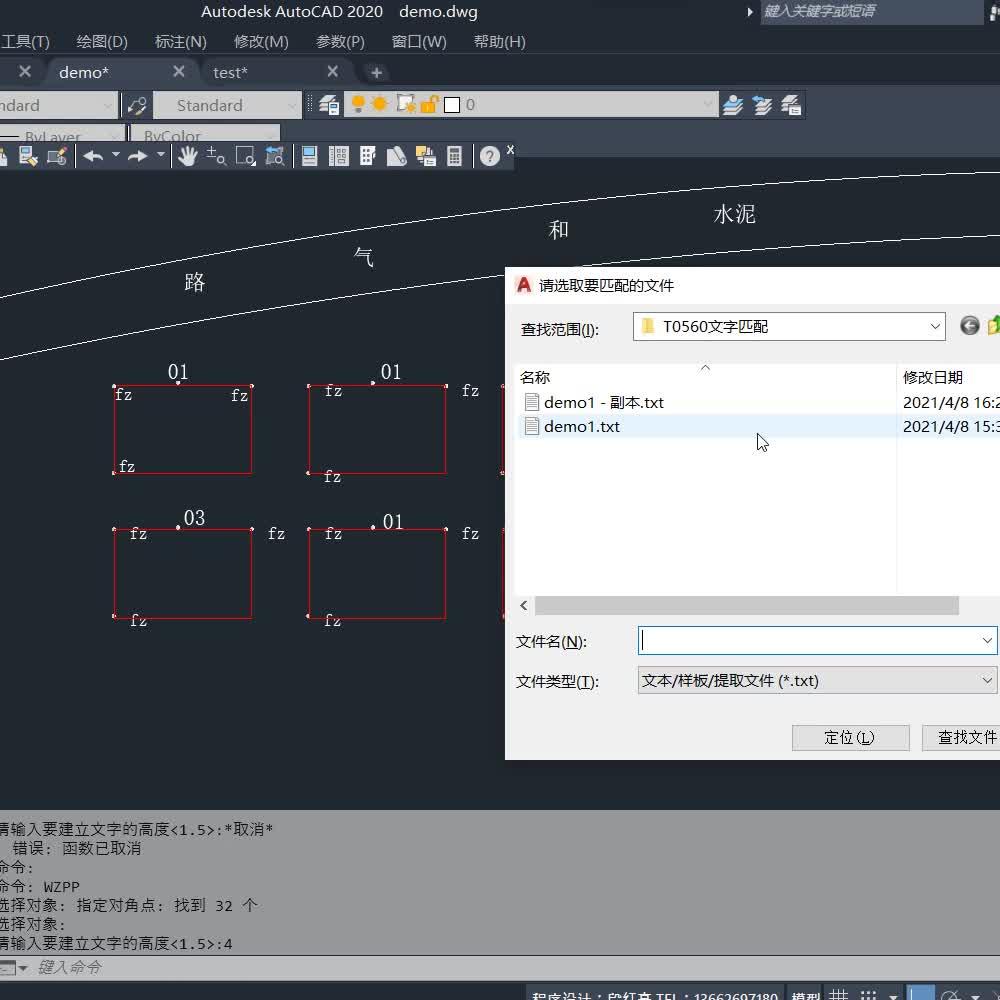Image resolution: width=1000 pixels, height=1000 pixels.
Task: Select the Pan tool on the toolbar
Action: (x=189, y=156)
